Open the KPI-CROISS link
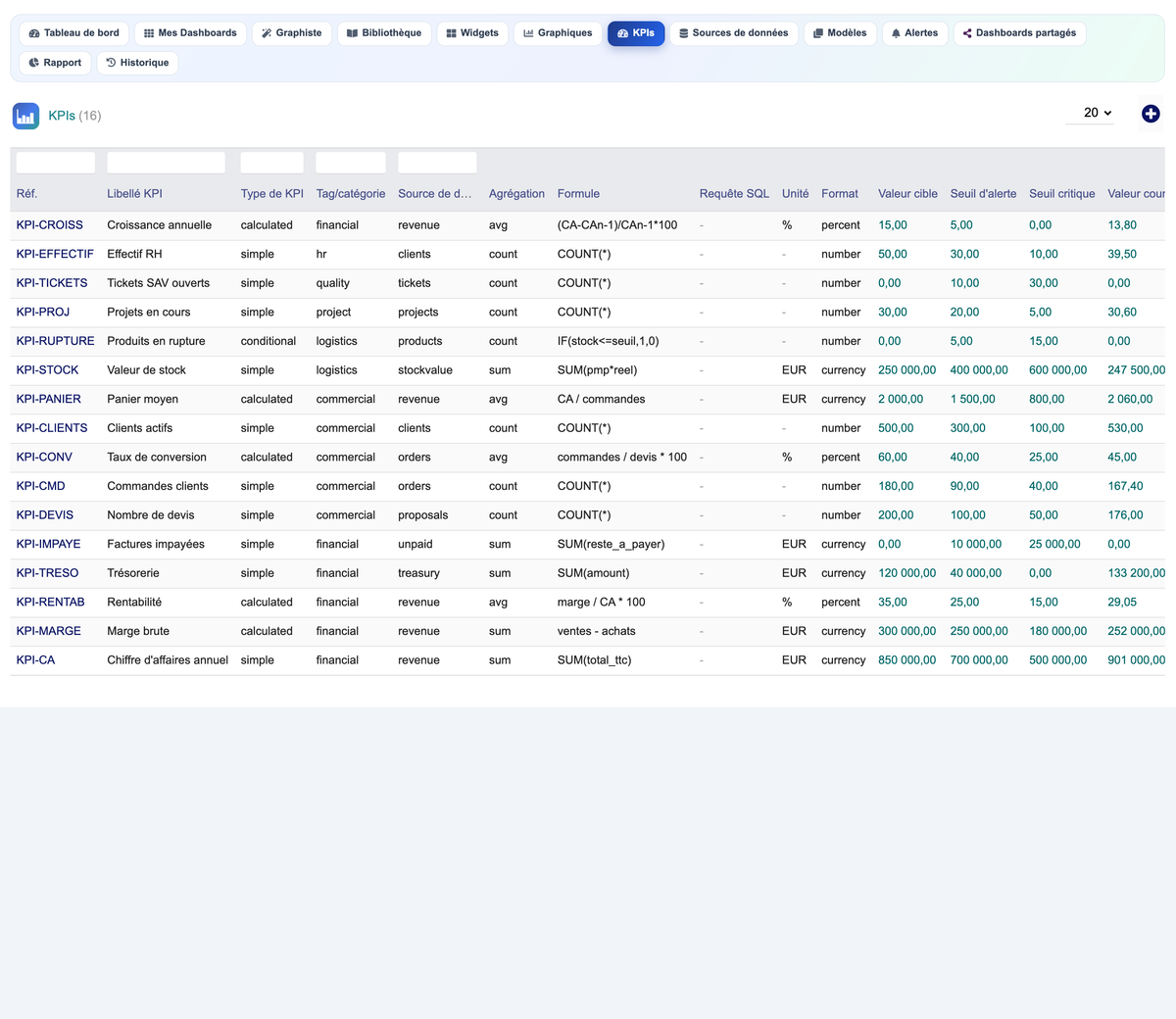This screenshot has width=1176, height=1019. 50,225
